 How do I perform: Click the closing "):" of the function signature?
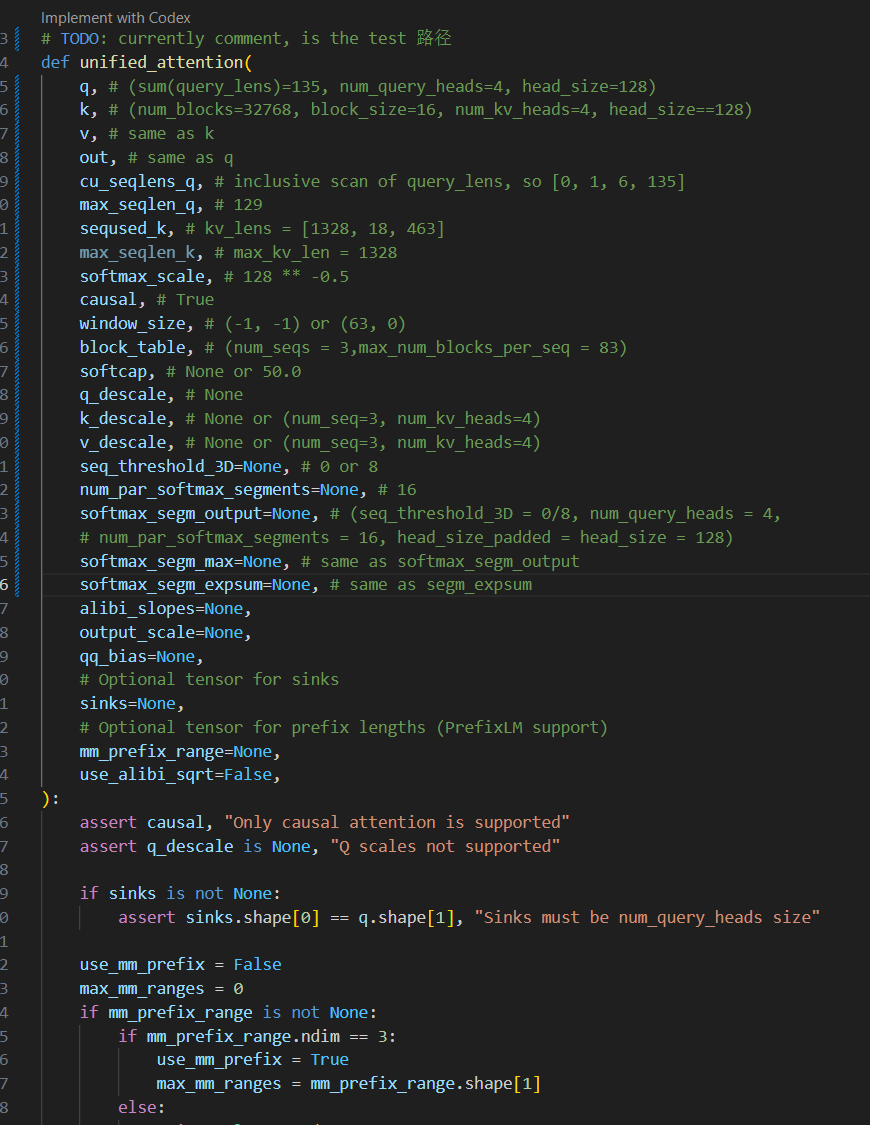tap(50, 799)
